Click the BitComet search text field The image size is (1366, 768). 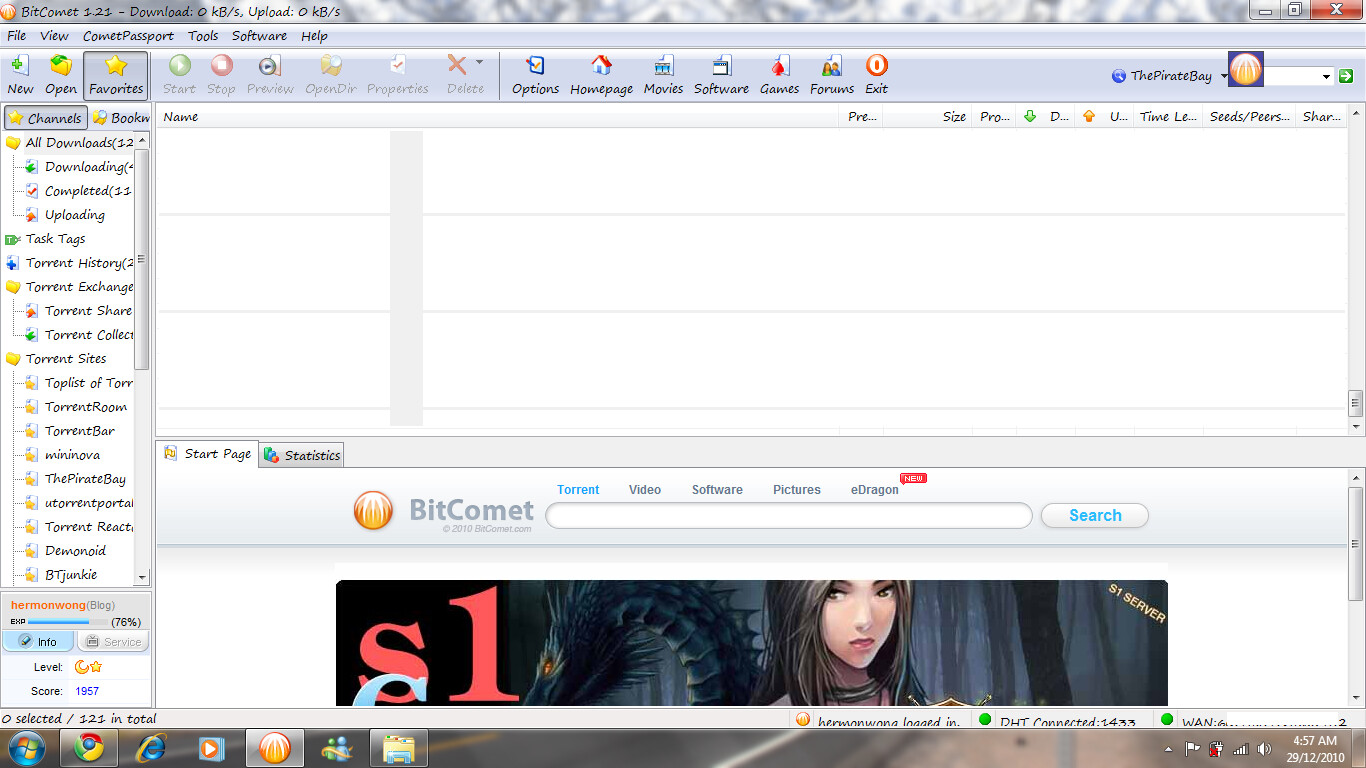(x=788, y=516)
